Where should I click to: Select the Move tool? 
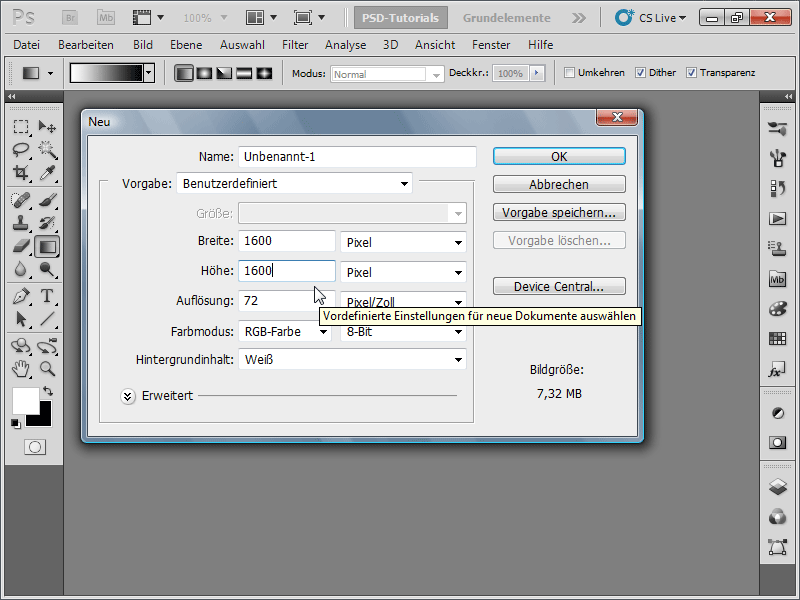[47, 126]
